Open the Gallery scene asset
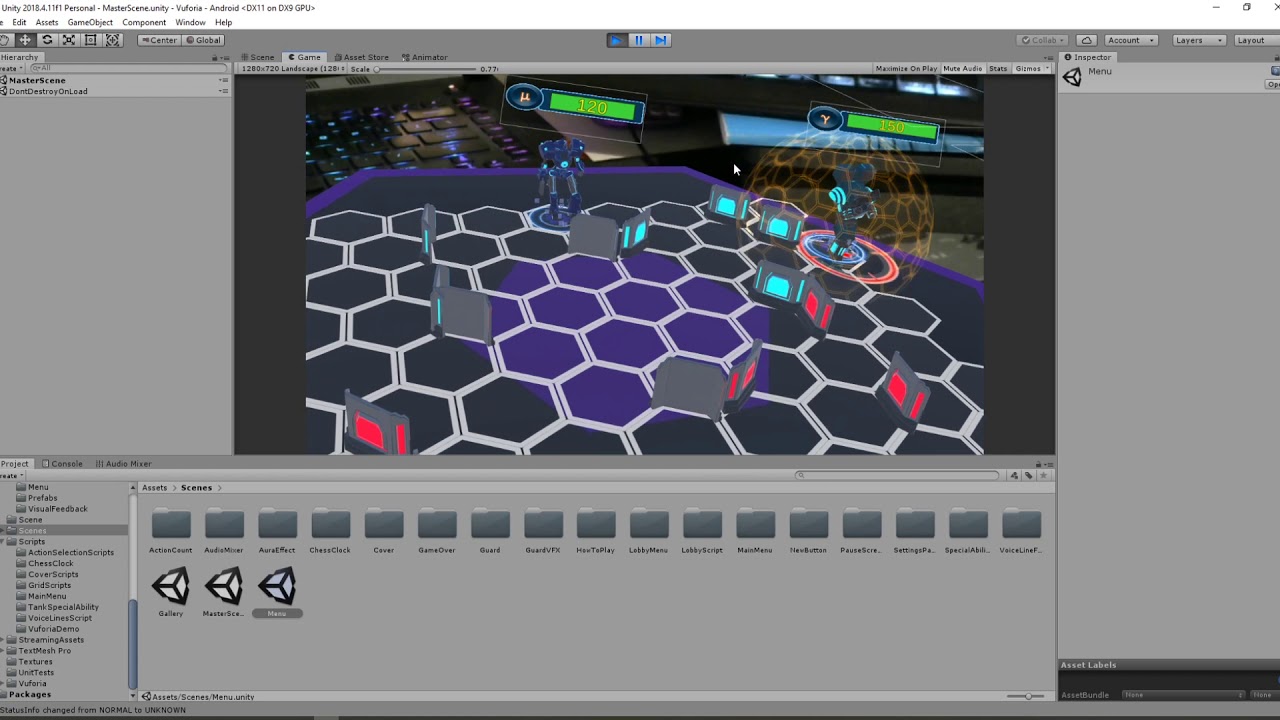 [x=171, y=591]
